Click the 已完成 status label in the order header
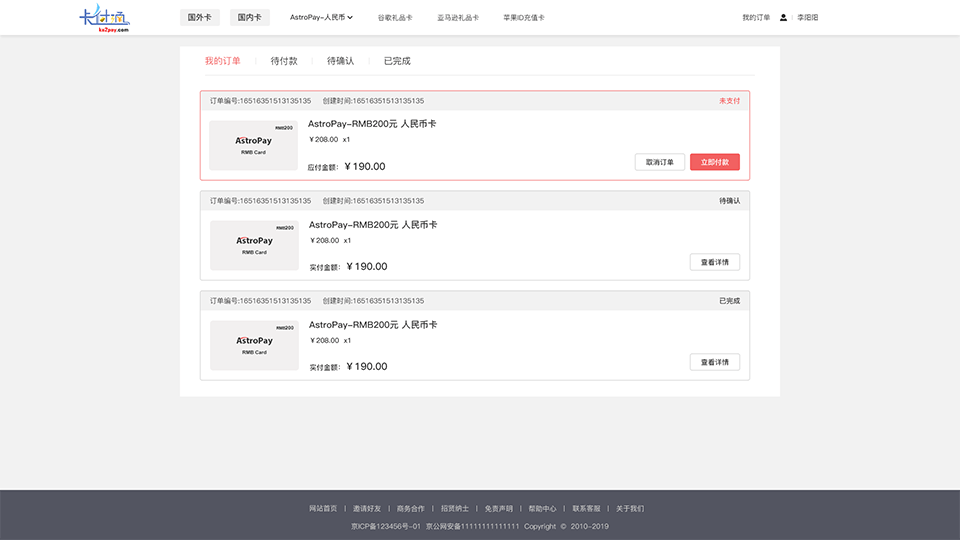This screenshot has height=540, width=960. tap(729, 301)
